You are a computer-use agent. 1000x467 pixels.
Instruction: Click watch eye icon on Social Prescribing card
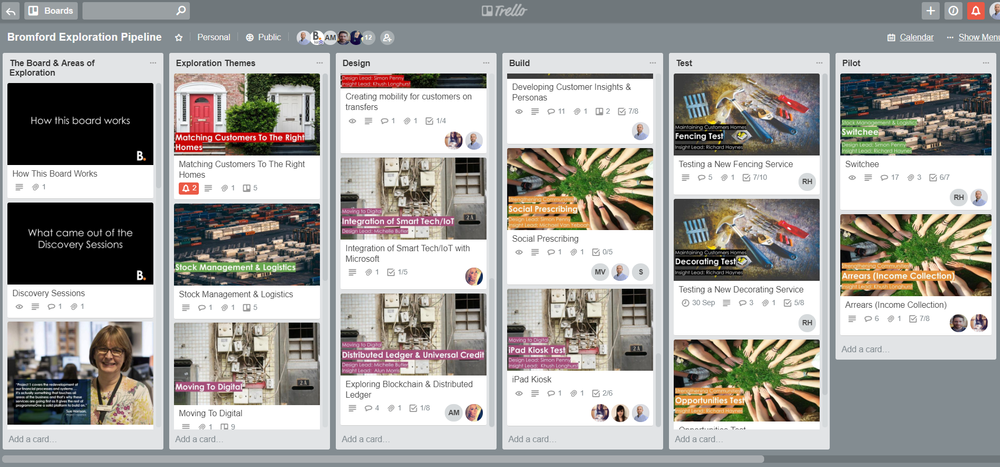[518, 252]
